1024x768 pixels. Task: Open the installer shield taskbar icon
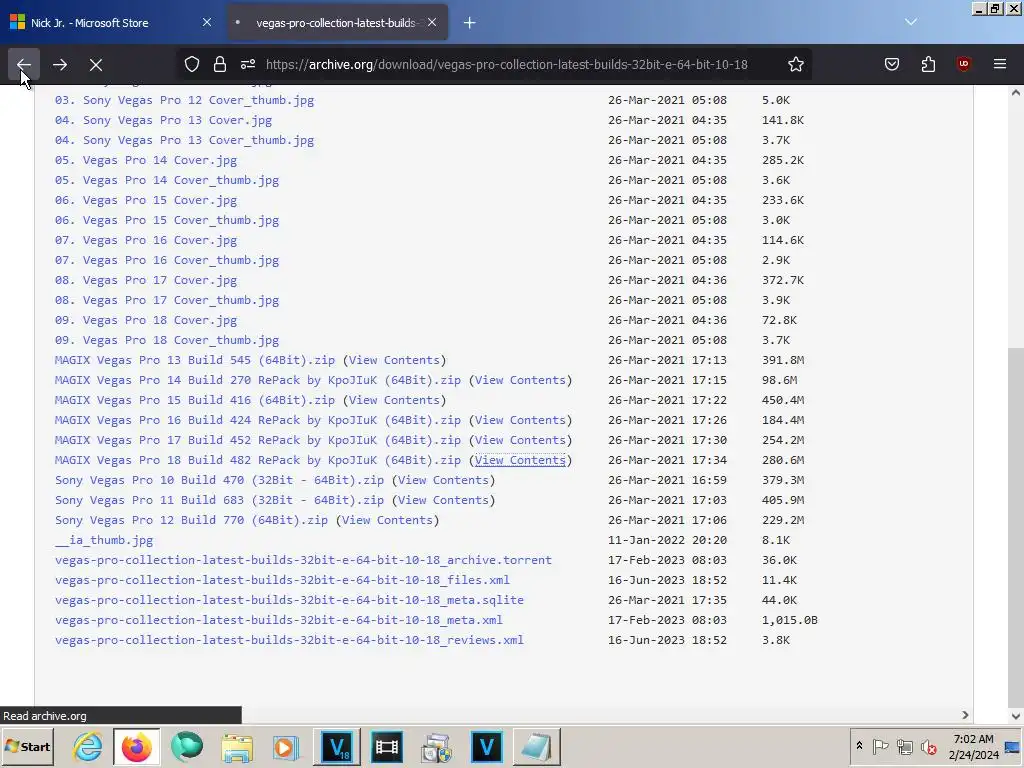(x=436, y=747)
